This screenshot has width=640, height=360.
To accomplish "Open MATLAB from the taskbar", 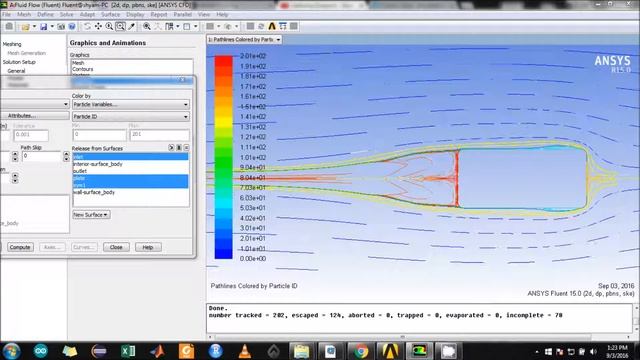I will [157, 351].
